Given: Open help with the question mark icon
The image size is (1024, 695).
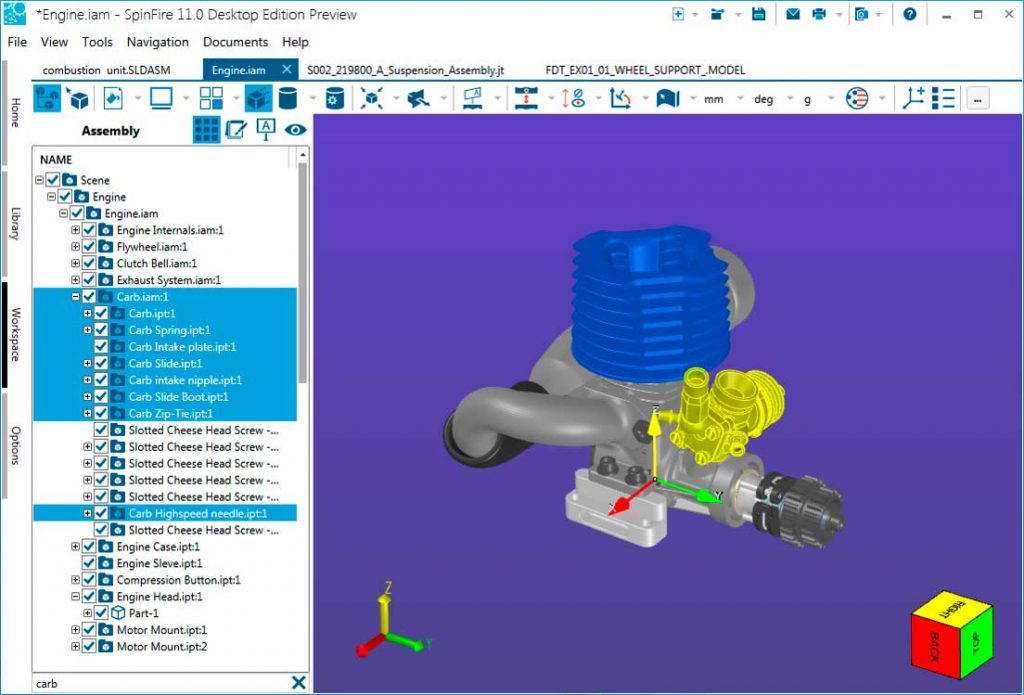Looking at the screenshot, I should (x=910, y=14).
